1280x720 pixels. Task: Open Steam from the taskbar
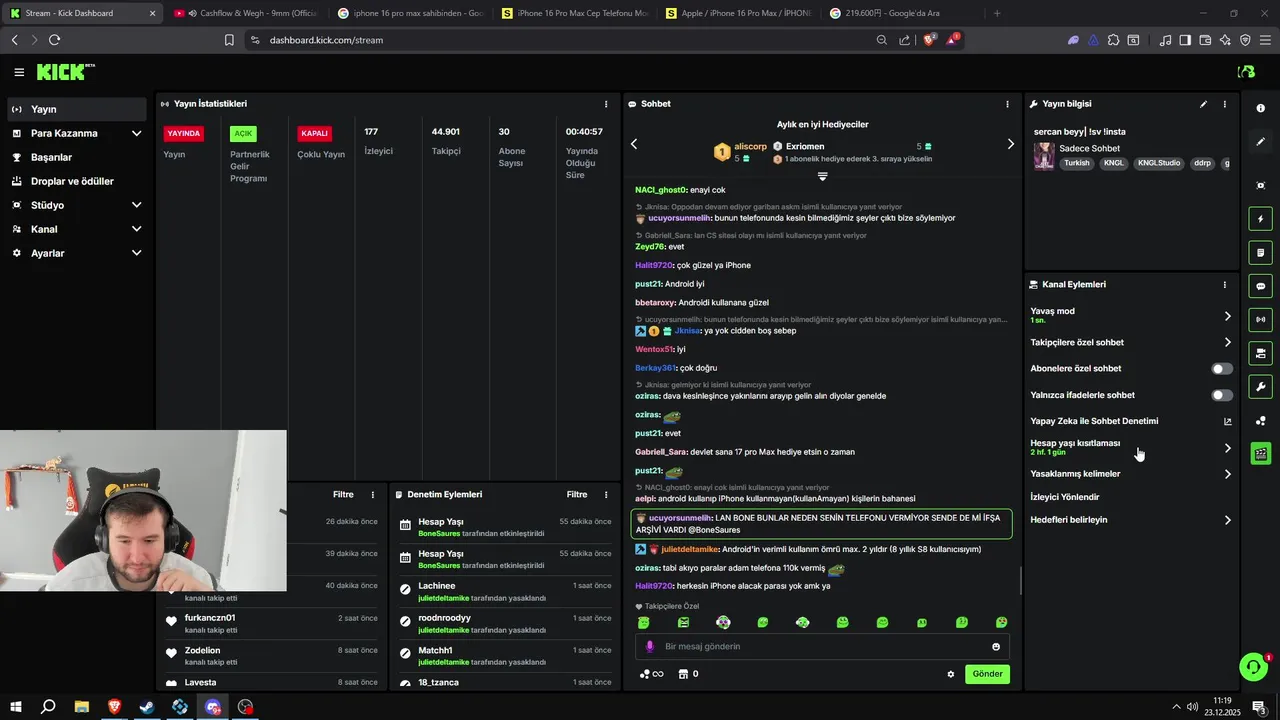pos(147,707)
